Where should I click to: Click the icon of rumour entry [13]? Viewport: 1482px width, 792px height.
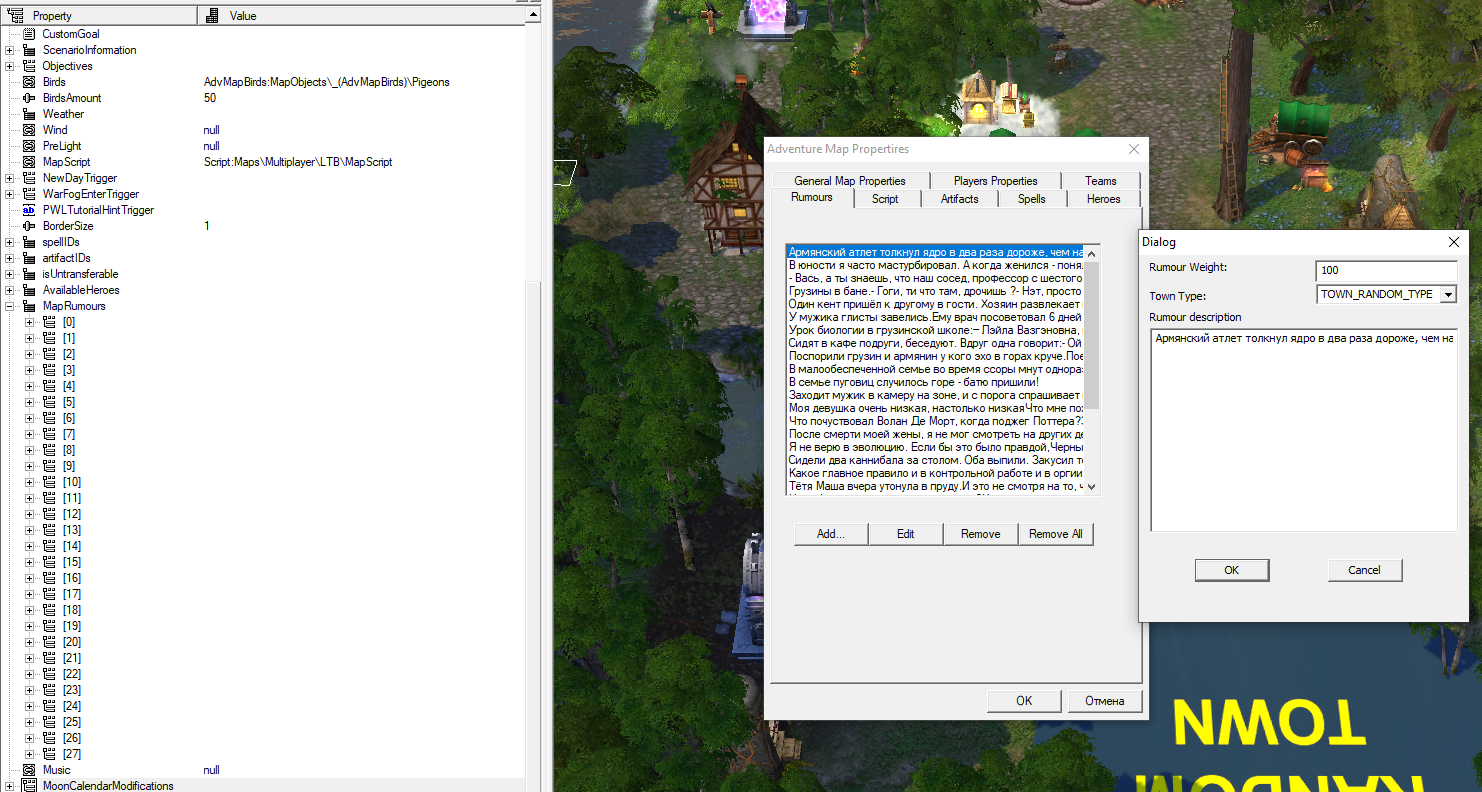click(x=49, y=530)
